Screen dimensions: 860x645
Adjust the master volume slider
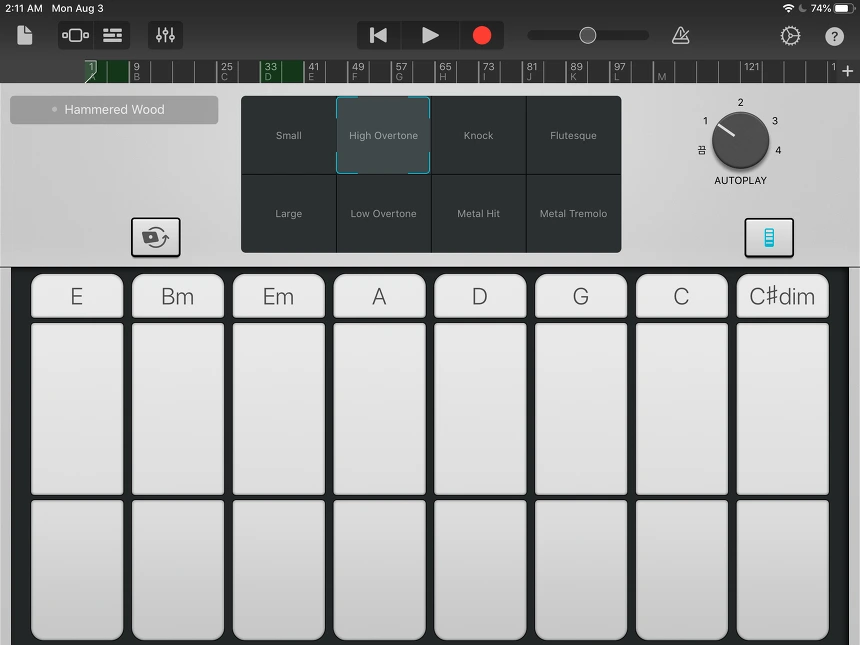(588, 36)
